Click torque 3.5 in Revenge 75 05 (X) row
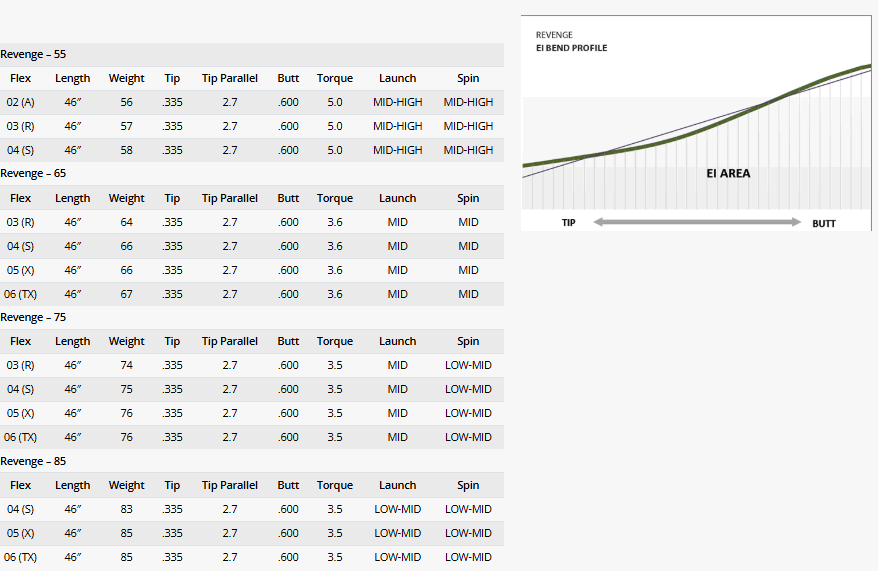 pos(335,414)
